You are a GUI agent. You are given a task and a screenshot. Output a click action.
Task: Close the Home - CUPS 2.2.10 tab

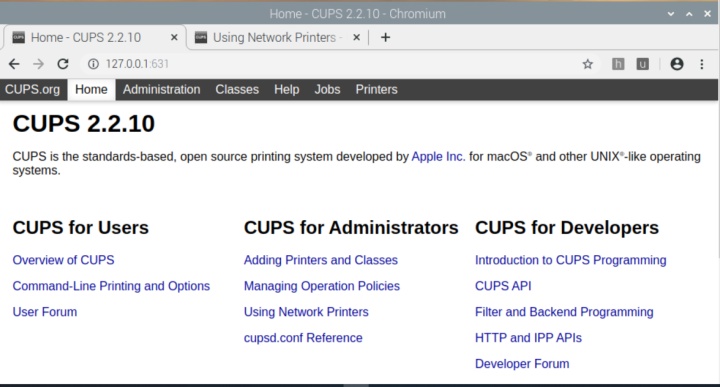tap(174, 38)
